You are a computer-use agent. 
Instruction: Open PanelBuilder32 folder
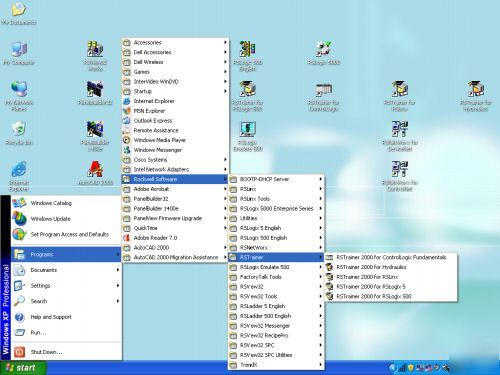click(x=175, y=199)
